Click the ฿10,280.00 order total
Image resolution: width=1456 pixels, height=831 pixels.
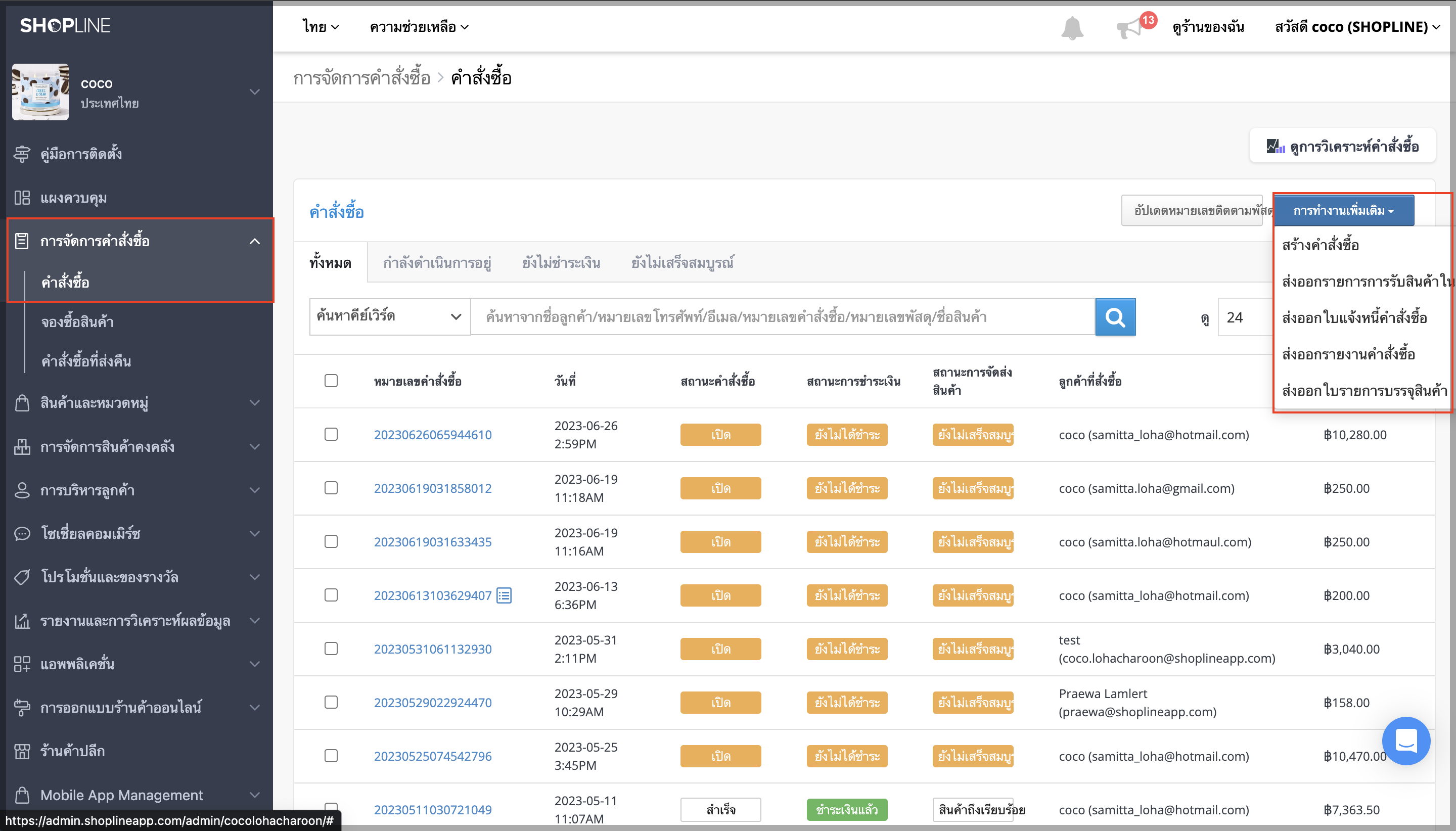1355,435
